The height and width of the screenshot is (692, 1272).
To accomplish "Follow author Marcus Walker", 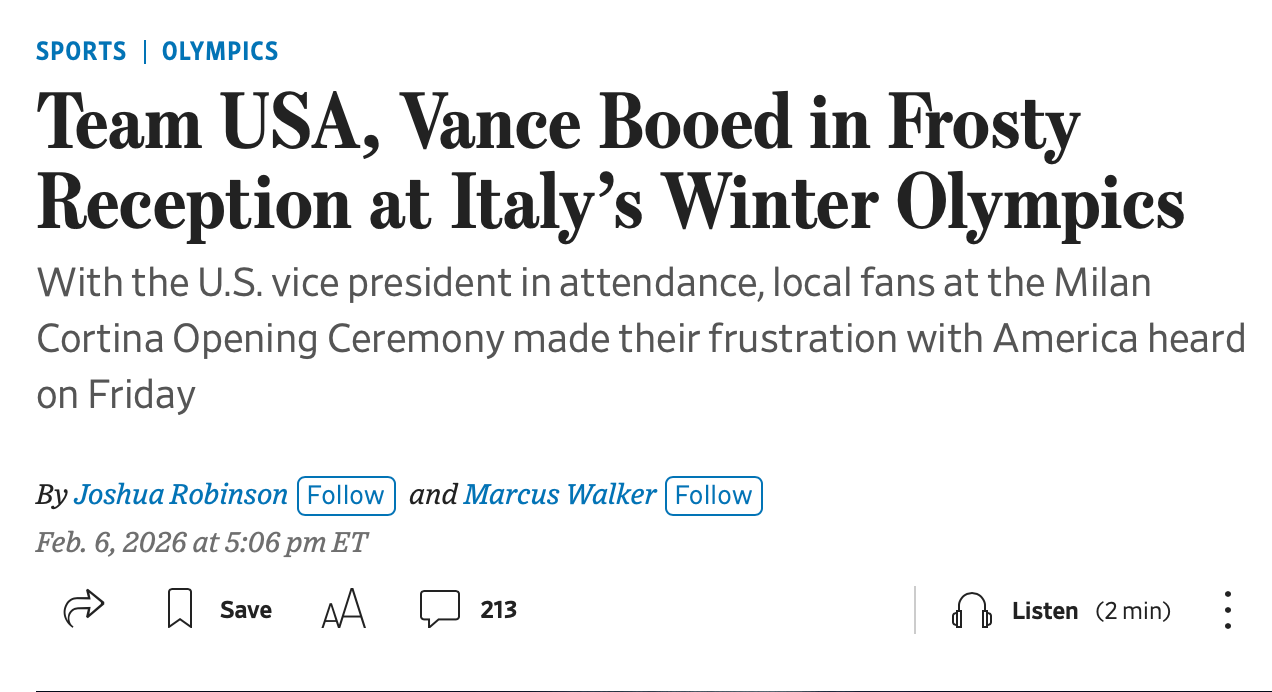I will tap(713, 495).
